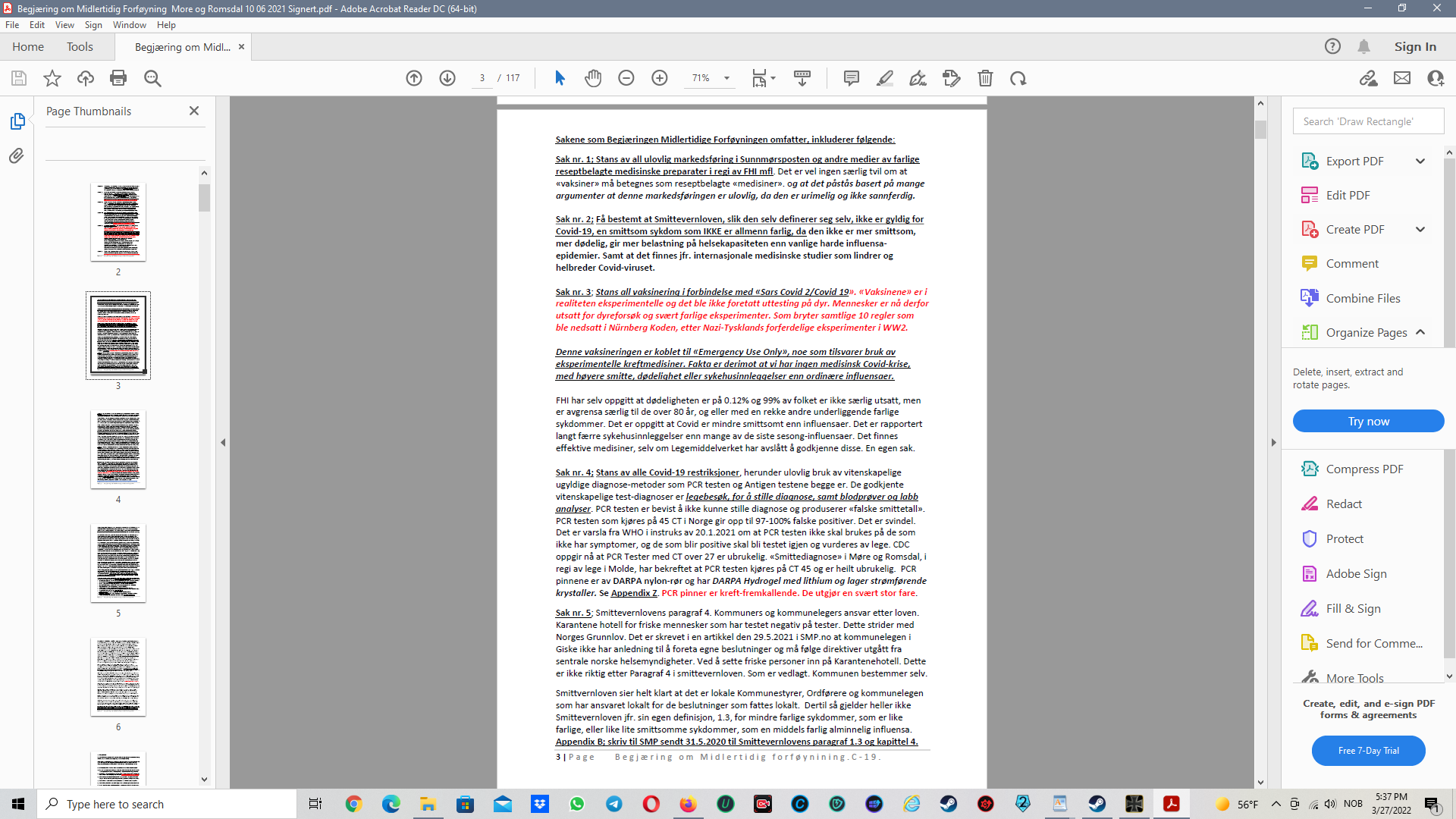
Task: Expand the Export PDF options chevron
Action: tap(1420, 162)
